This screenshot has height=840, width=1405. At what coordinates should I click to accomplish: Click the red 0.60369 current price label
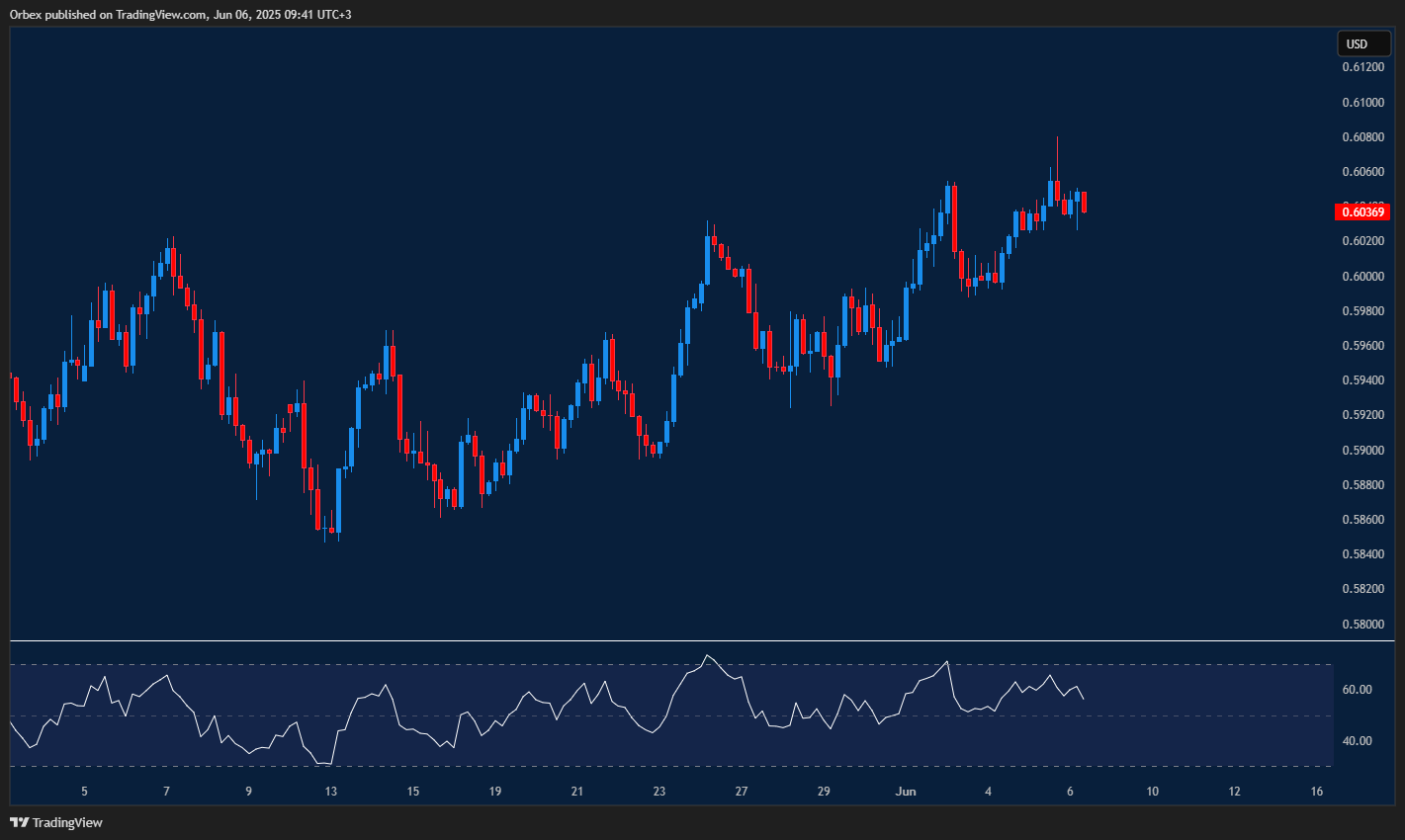[x=1361, y=211]
